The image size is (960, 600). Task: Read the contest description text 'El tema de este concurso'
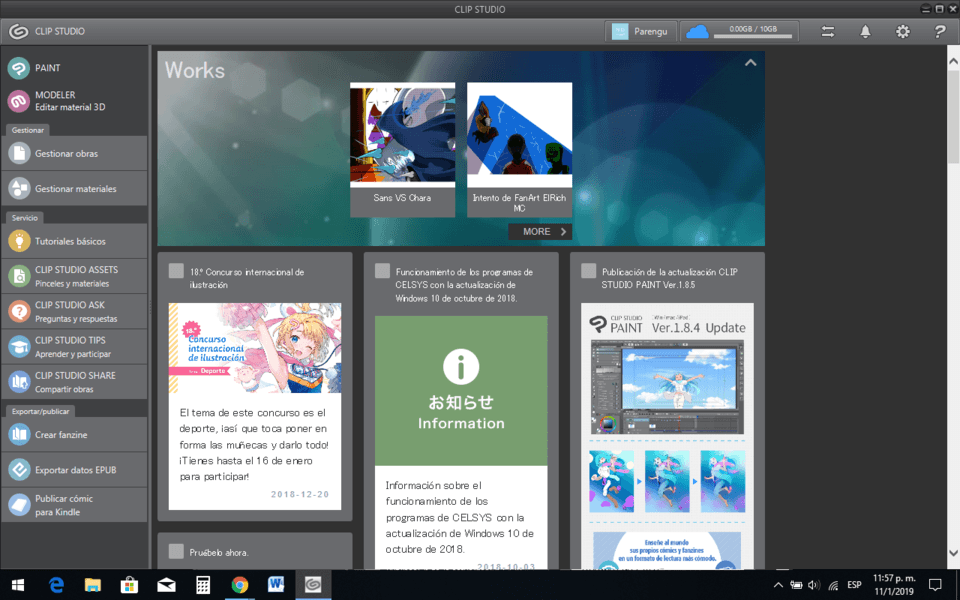tap(254, 444)
